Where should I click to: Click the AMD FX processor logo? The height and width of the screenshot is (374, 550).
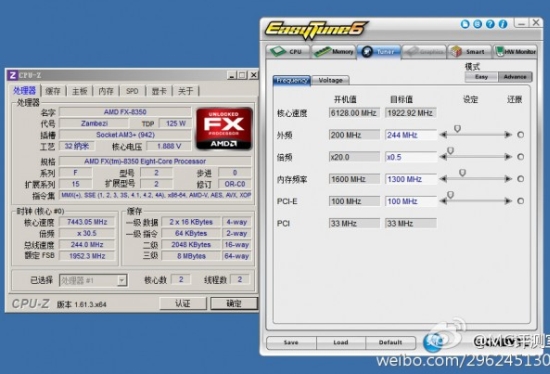[224, 129]
